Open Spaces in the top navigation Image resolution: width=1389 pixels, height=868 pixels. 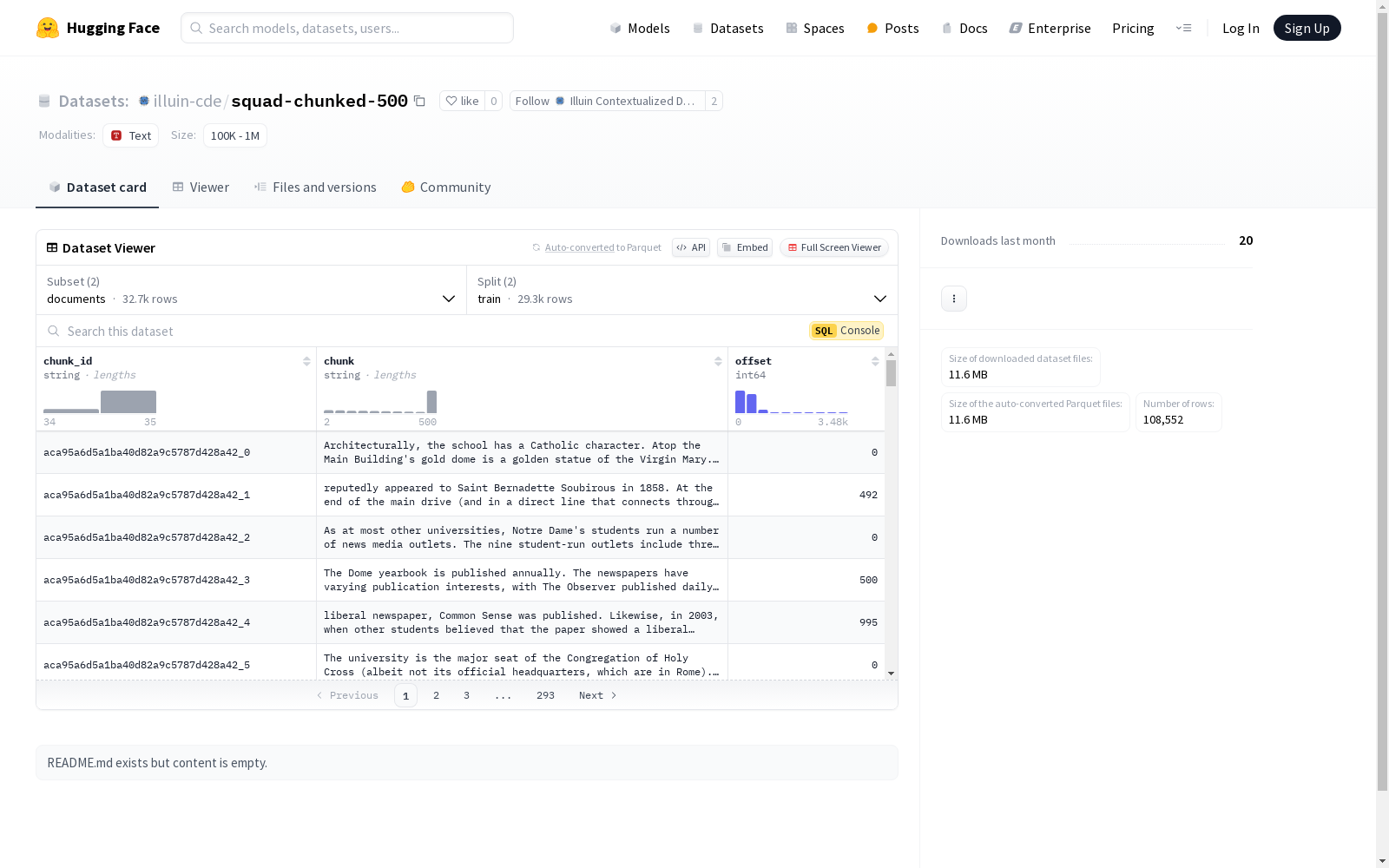point(815,28)
